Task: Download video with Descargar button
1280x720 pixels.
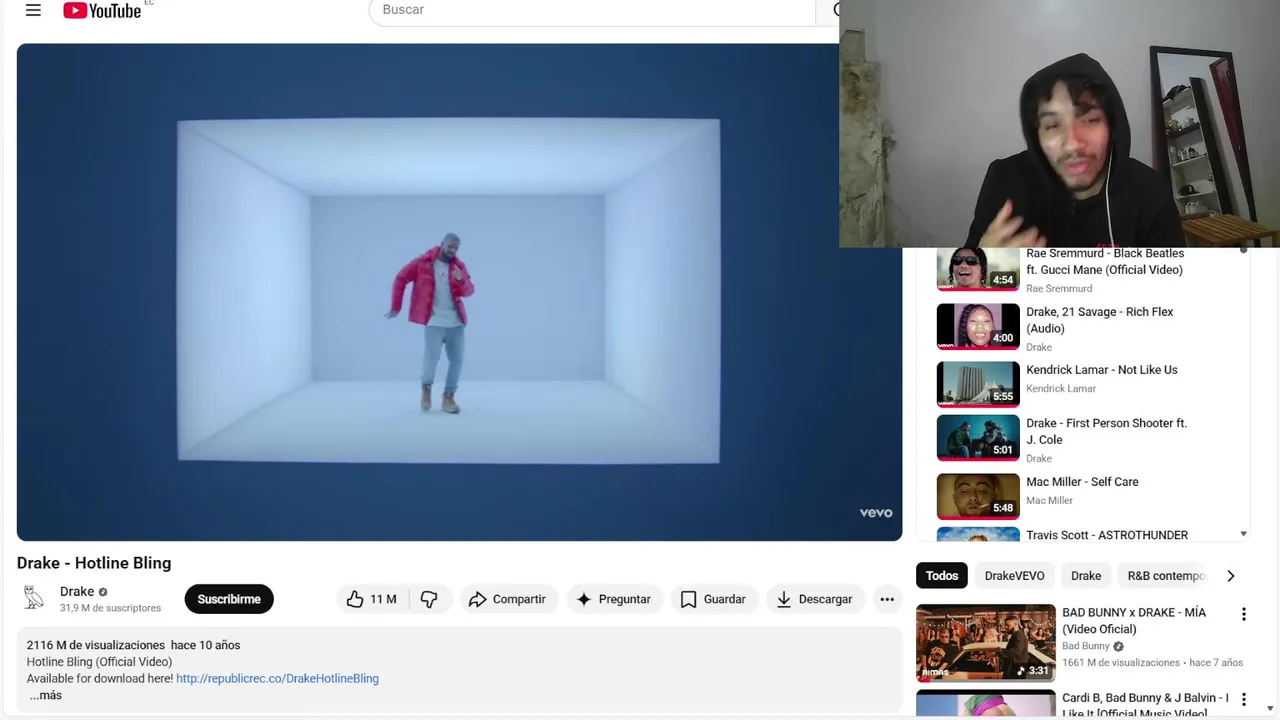Action: (814, 599)
